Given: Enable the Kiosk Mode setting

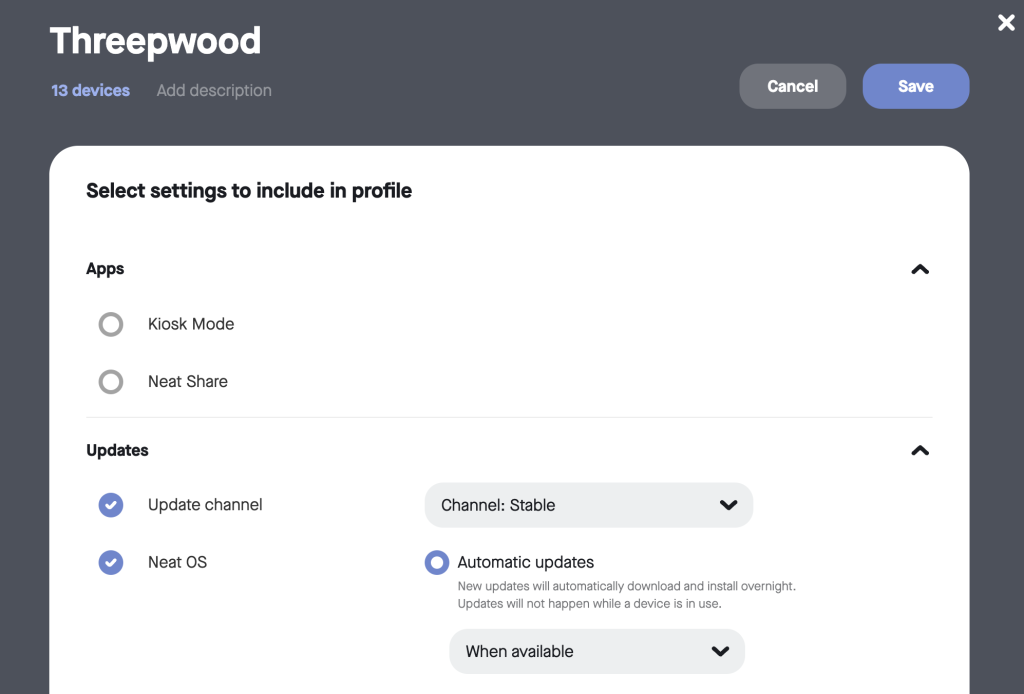Looking at the screenshot, I should click(x=110, y=324).
